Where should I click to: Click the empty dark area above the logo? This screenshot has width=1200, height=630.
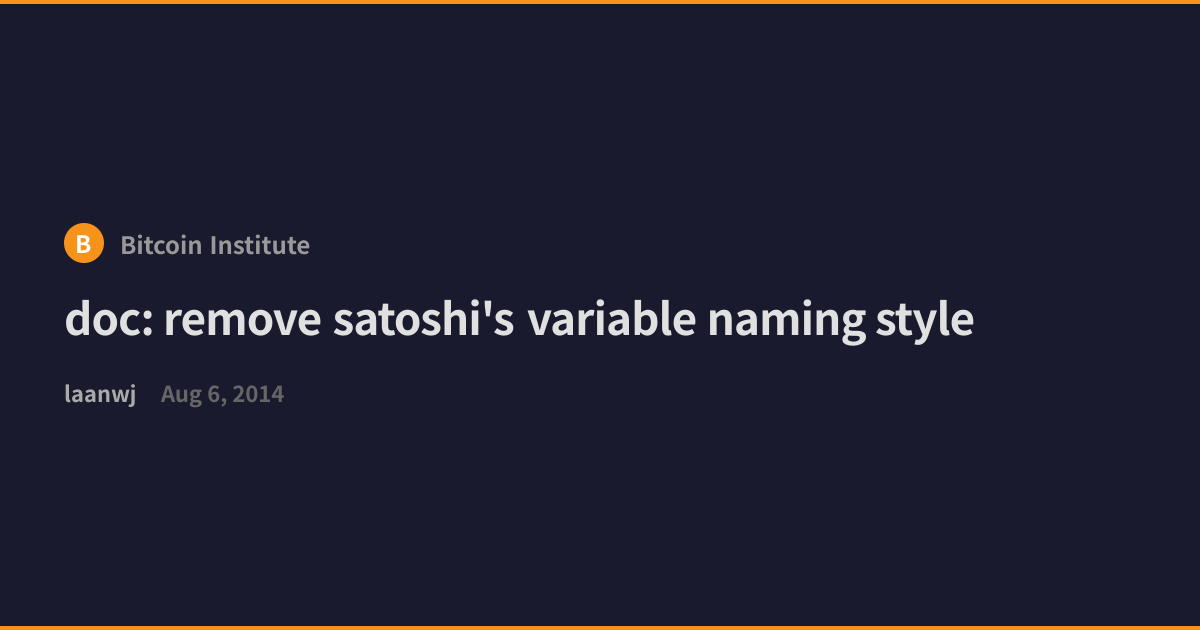point(600,110)
